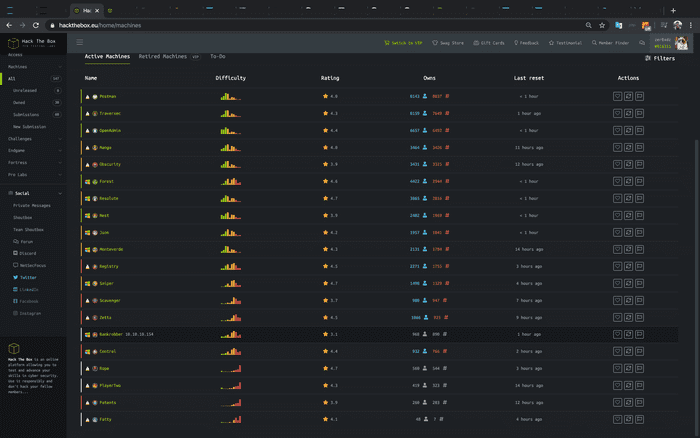Click the reset icon for the Traverxec machine

click(x=628, y=113)
